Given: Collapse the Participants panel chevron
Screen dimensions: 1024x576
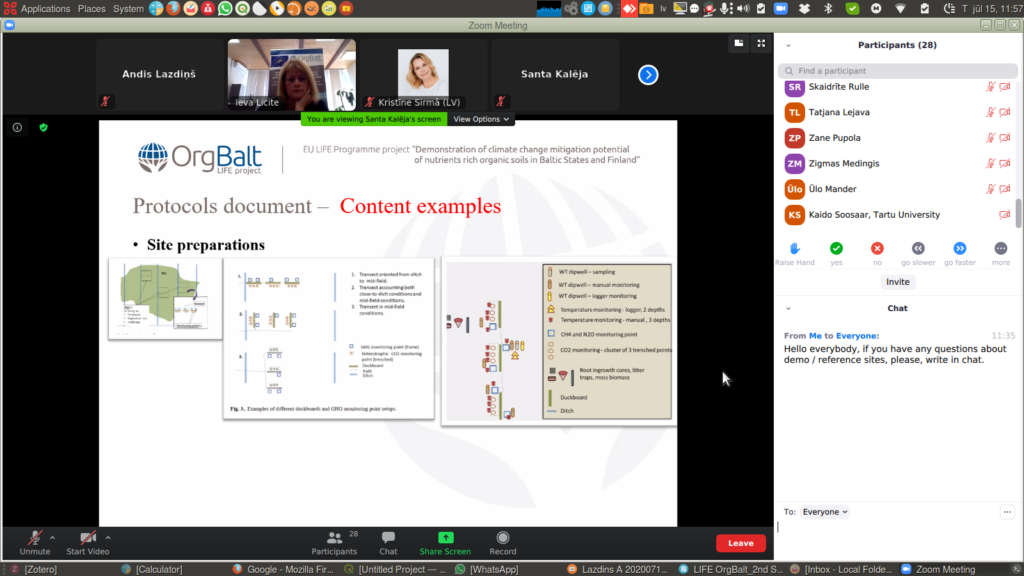Looking at the screenshot, I should (x=788, y=45).
